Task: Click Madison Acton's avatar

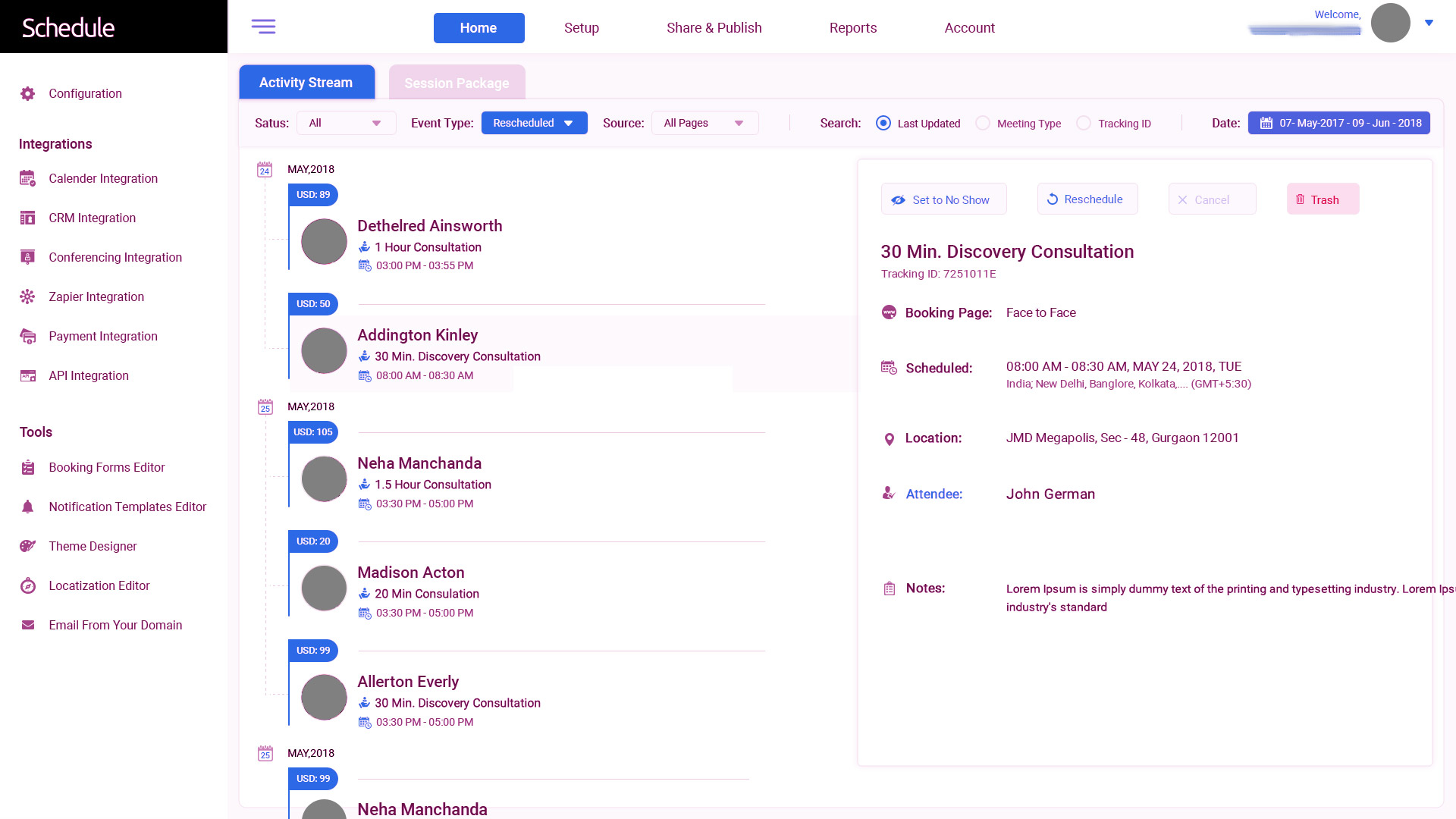Action: 324,588
